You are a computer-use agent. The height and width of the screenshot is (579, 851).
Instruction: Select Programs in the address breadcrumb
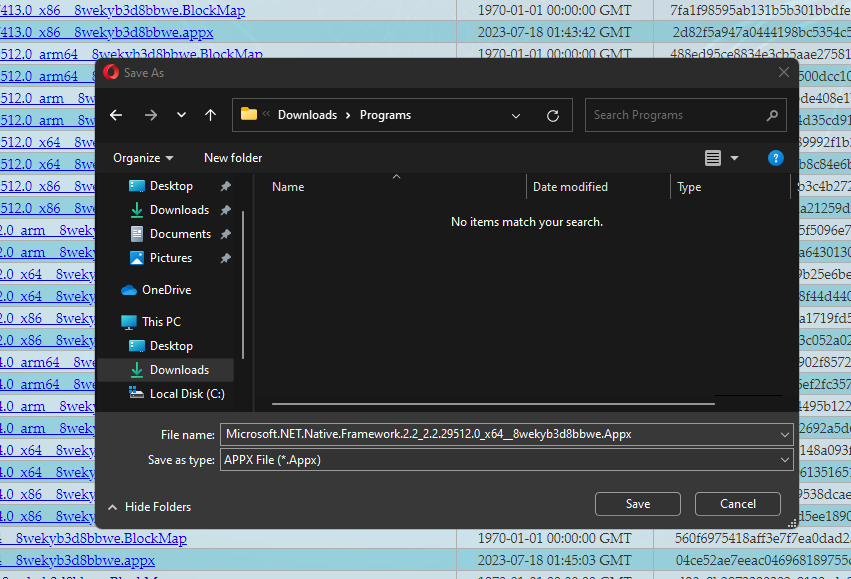coord(385,115)
